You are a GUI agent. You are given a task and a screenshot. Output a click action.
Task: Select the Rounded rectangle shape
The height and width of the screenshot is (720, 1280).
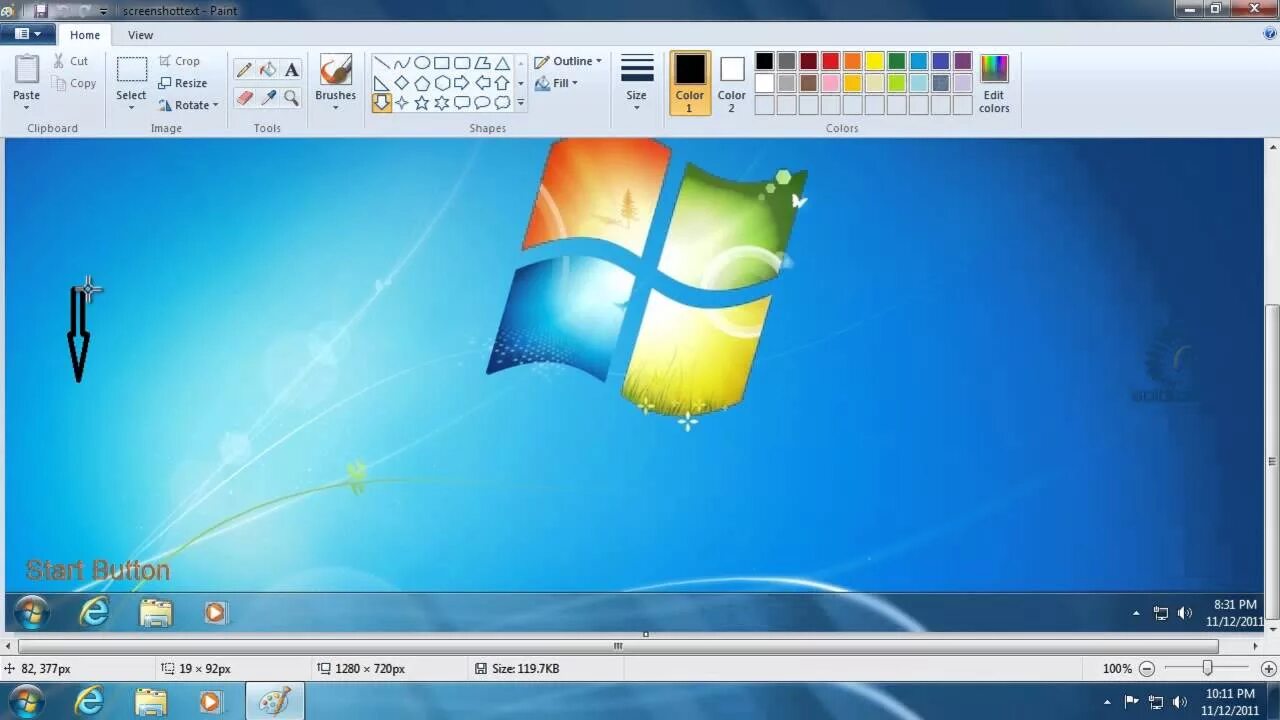[x=462, y=63]
